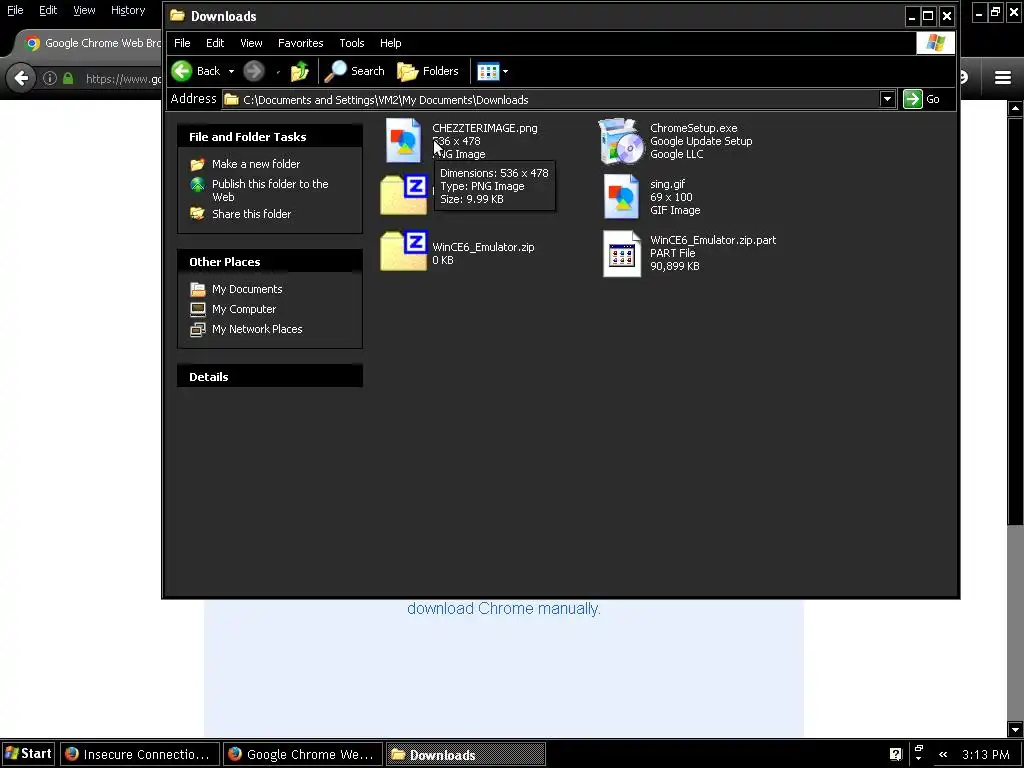Go to My Network Places
This screenshot has width=1024, height=768.
(x=257, y=329)
